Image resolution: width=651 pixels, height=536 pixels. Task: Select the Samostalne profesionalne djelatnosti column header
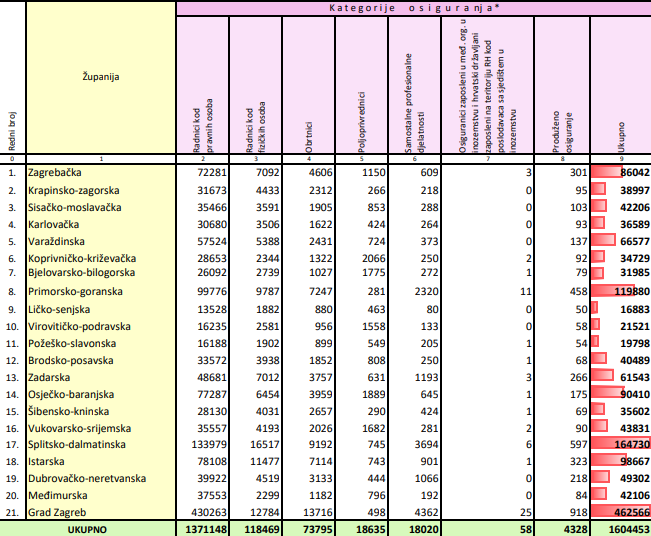tap(413, 84)
